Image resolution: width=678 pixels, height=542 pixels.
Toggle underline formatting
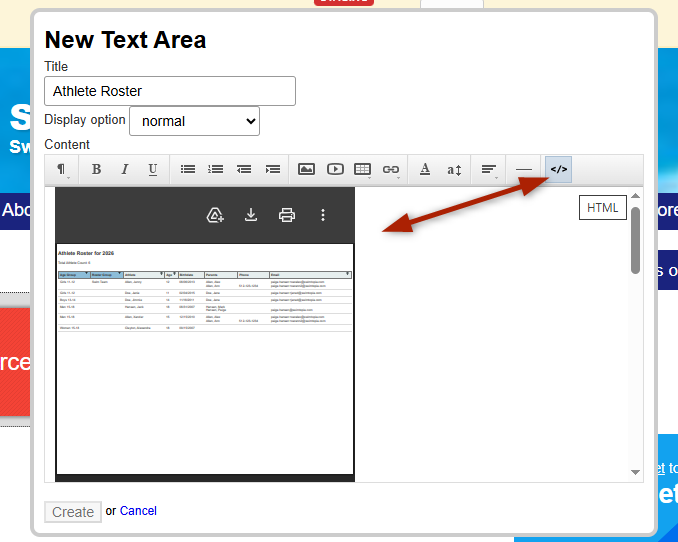152,170
